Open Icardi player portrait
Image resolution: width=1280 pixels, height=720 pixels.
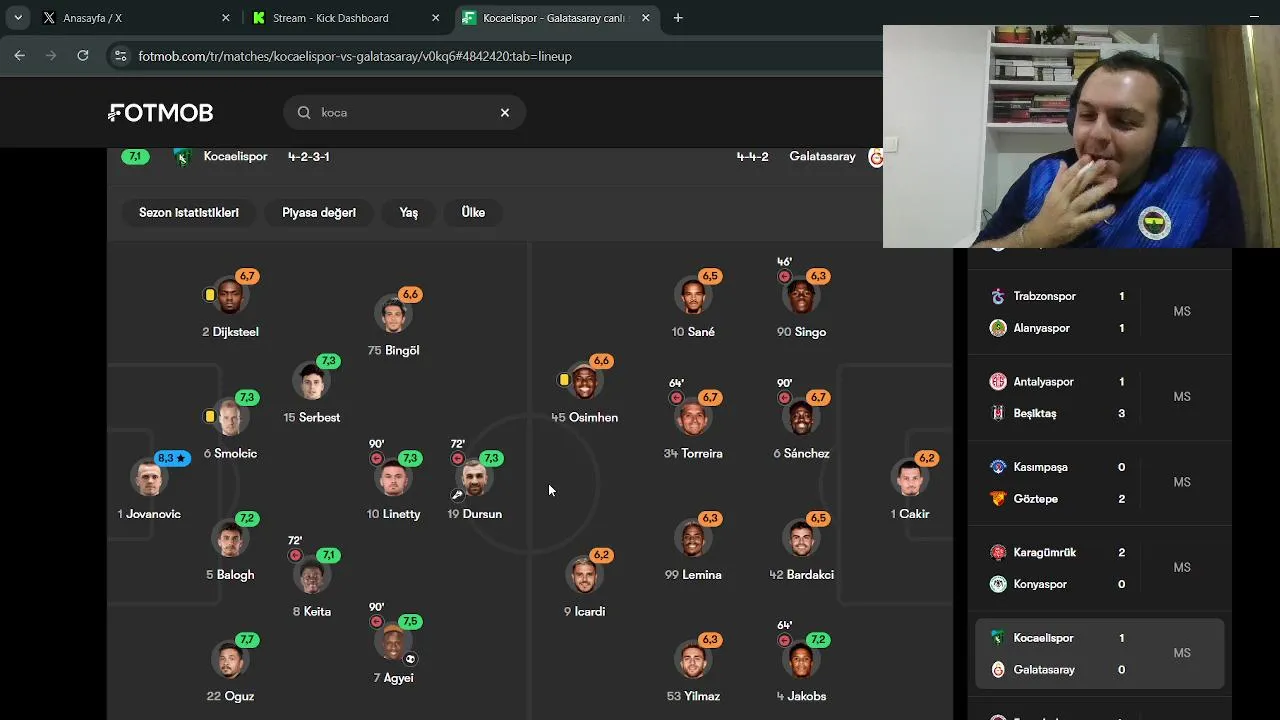pos(584,577)
